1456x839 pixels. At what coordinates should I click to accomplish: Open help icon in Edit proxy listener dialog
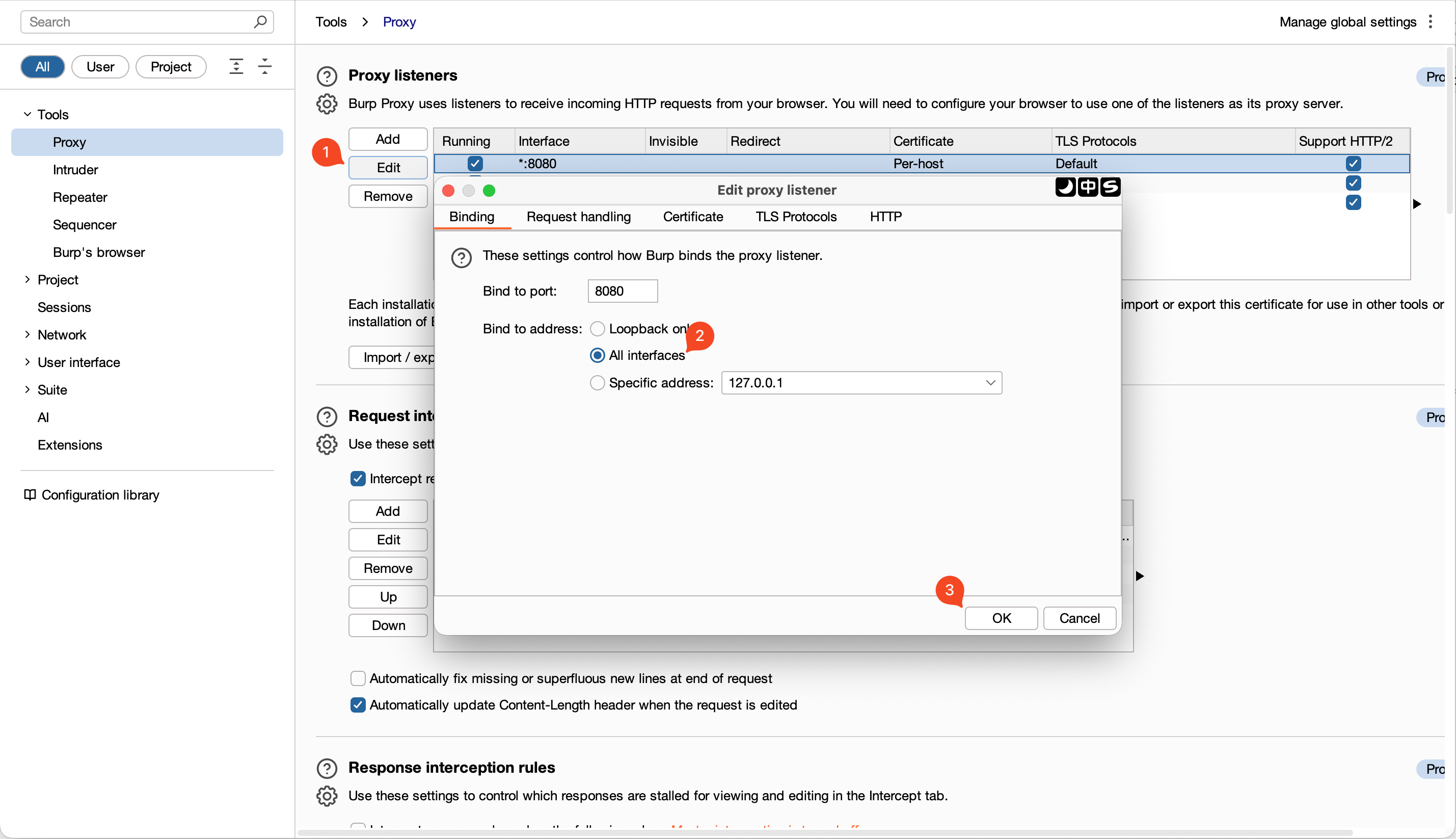pos(462,257)
